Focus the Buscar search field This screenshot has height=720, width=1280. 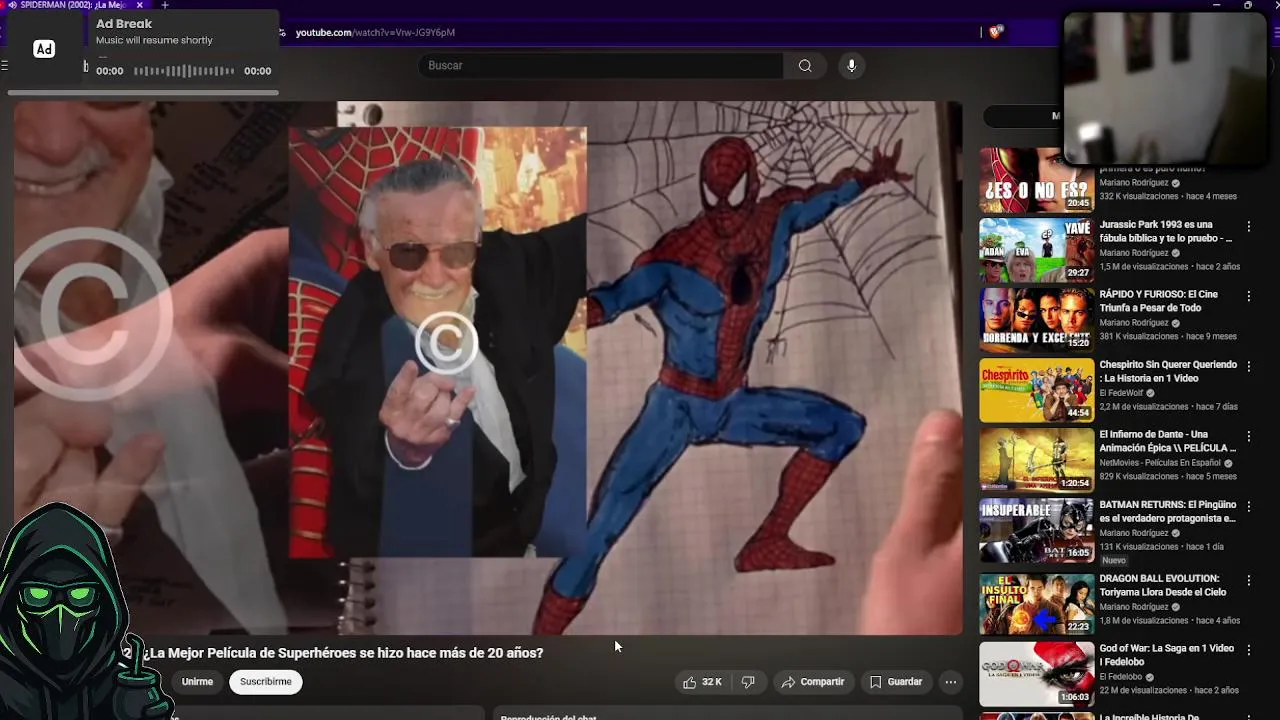tap(600, 66)
